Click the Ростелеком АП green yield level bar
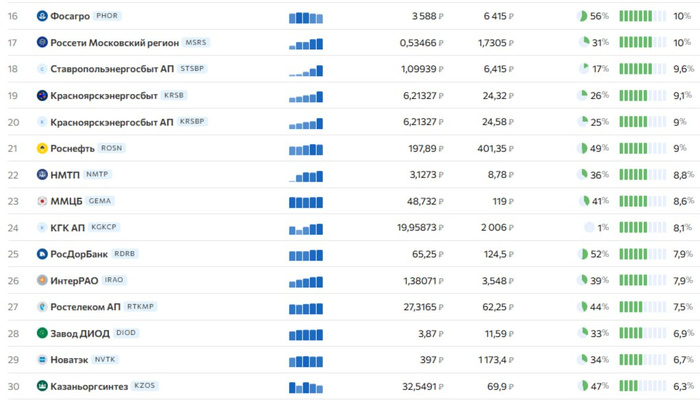Image resolution: width=700 pixels, height=402 pixels. click(642, 307)
